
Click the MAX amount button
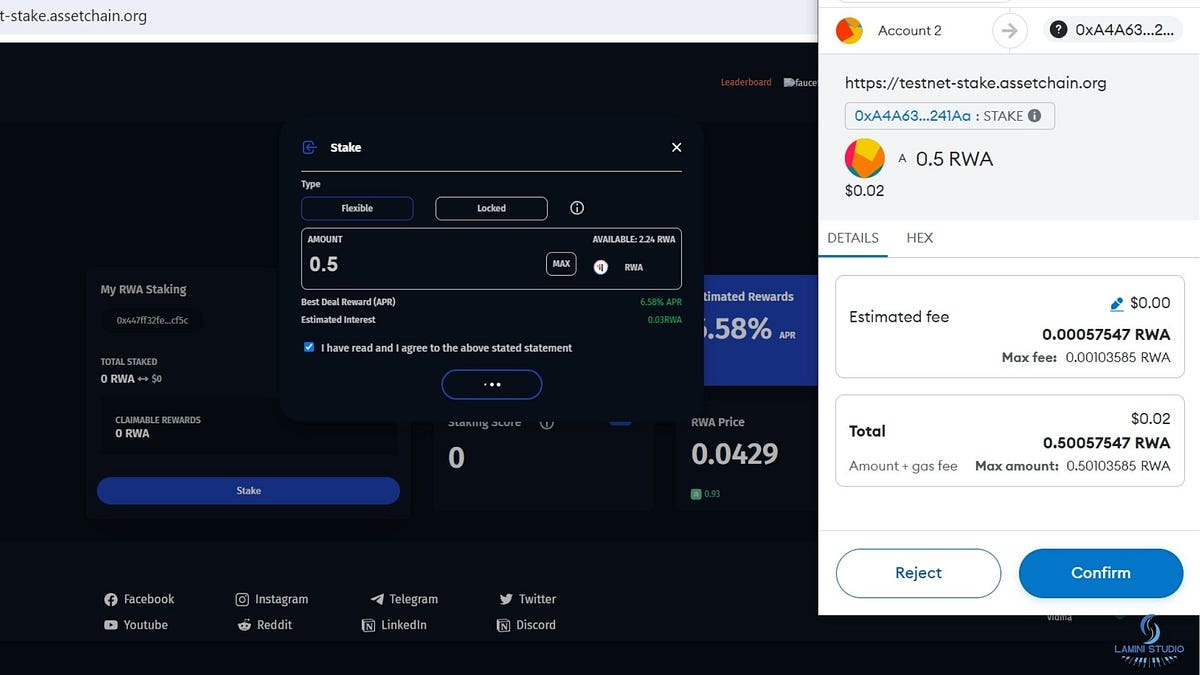coord(561,264)
